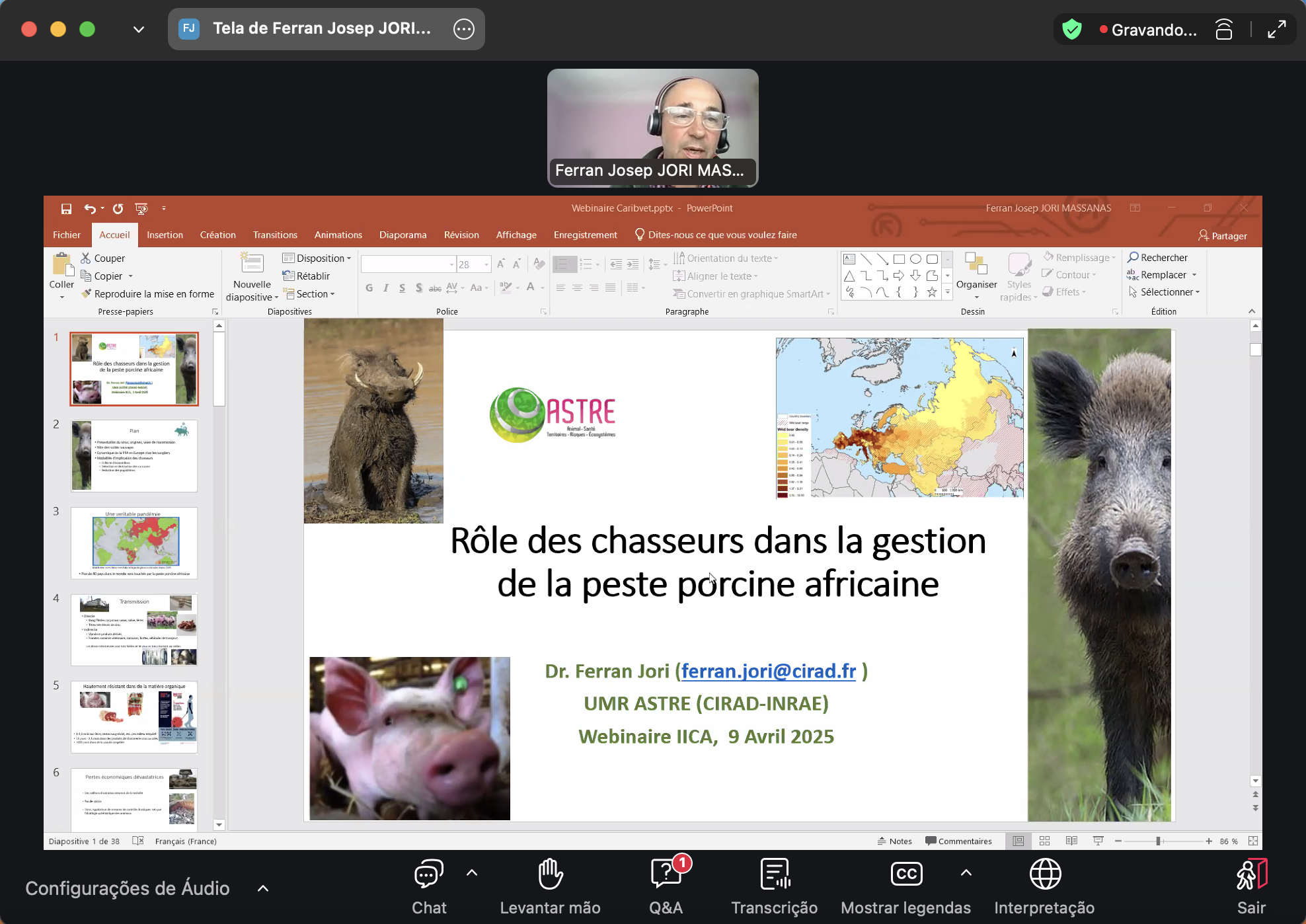Click Levantar mão hand icon

550,875
